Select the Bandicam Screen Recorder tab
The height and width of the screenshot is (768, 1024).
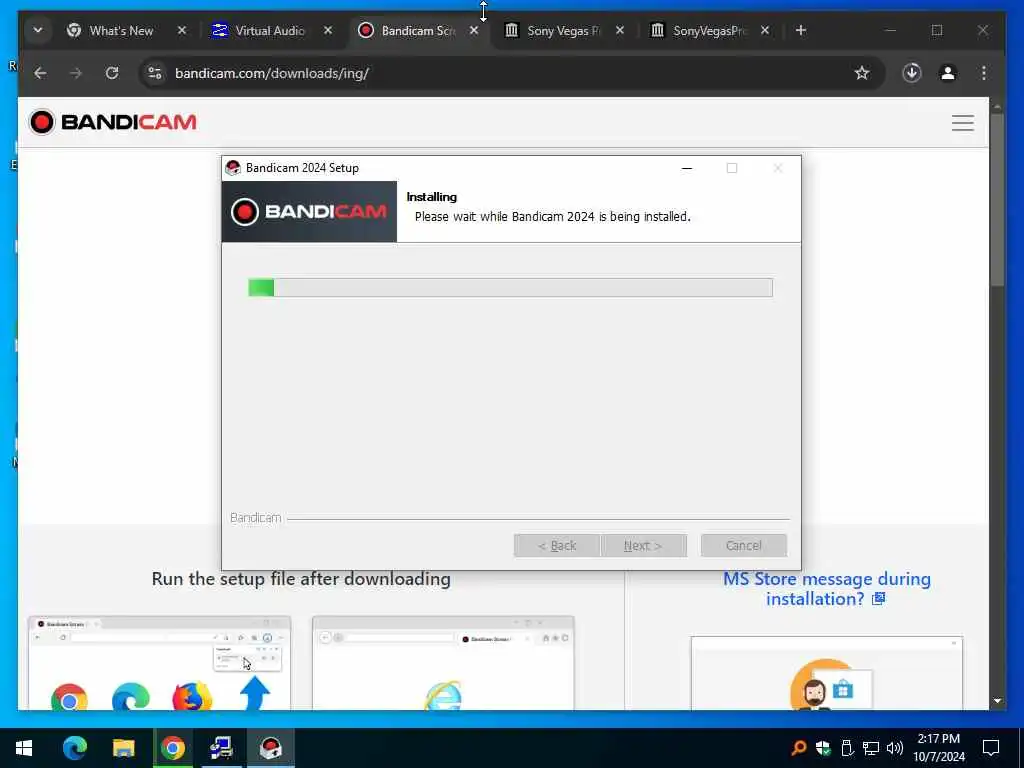click(x=418, y=31)
